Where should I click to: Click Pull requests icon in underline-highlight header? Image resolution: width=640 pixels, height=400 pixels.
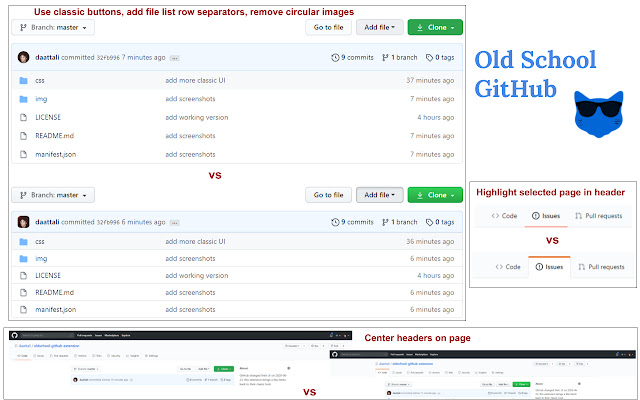[x=578, y=216]
